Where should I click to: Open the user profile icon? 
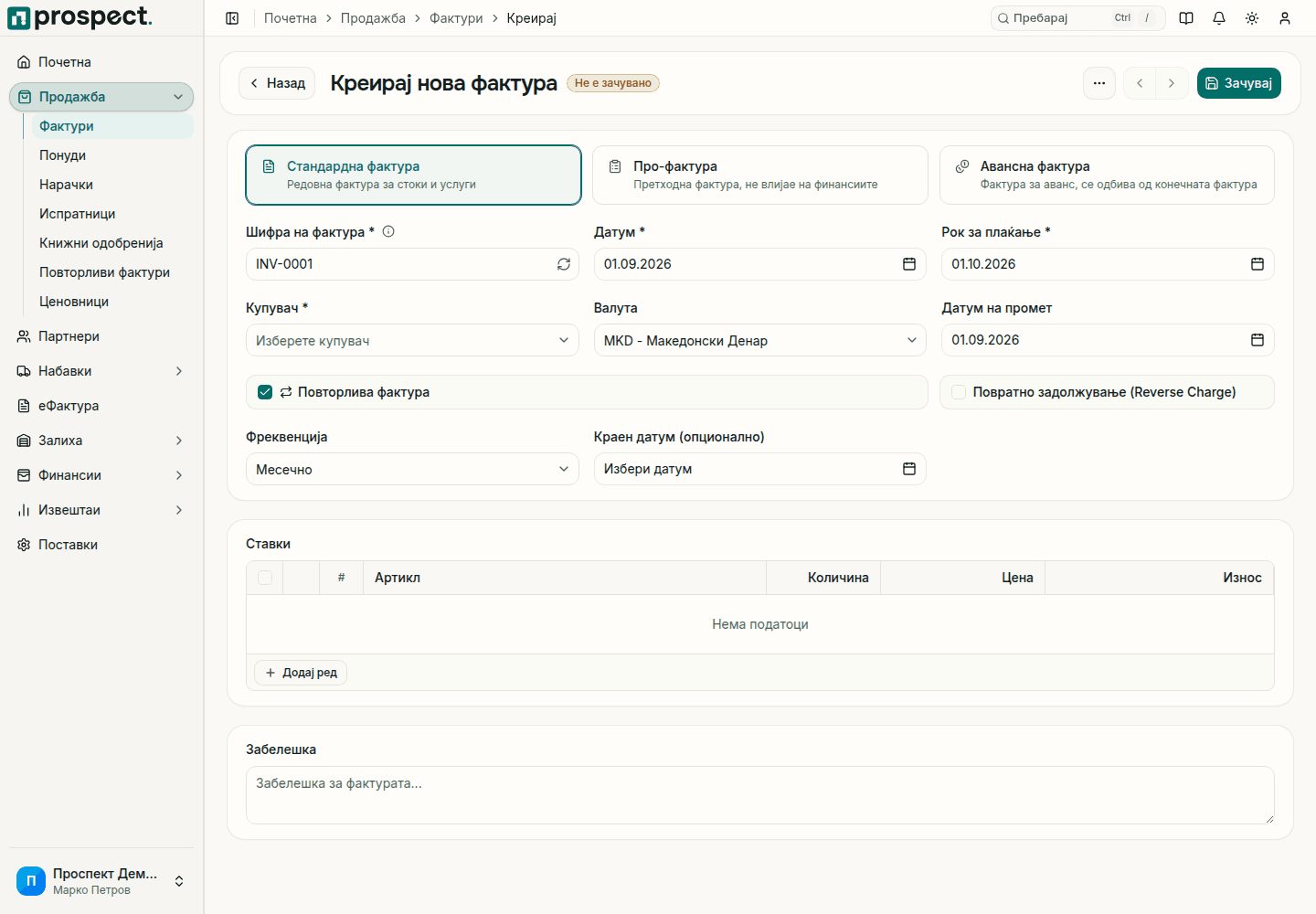(1285, 18)
